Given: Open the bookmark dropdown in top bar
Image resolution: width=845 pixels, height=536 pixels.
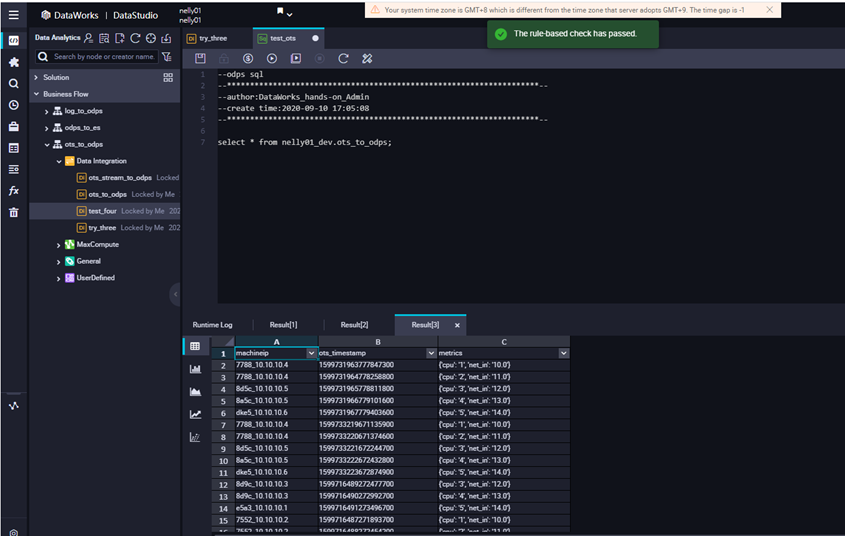Looking at the screenshot, I should (285, 12).
